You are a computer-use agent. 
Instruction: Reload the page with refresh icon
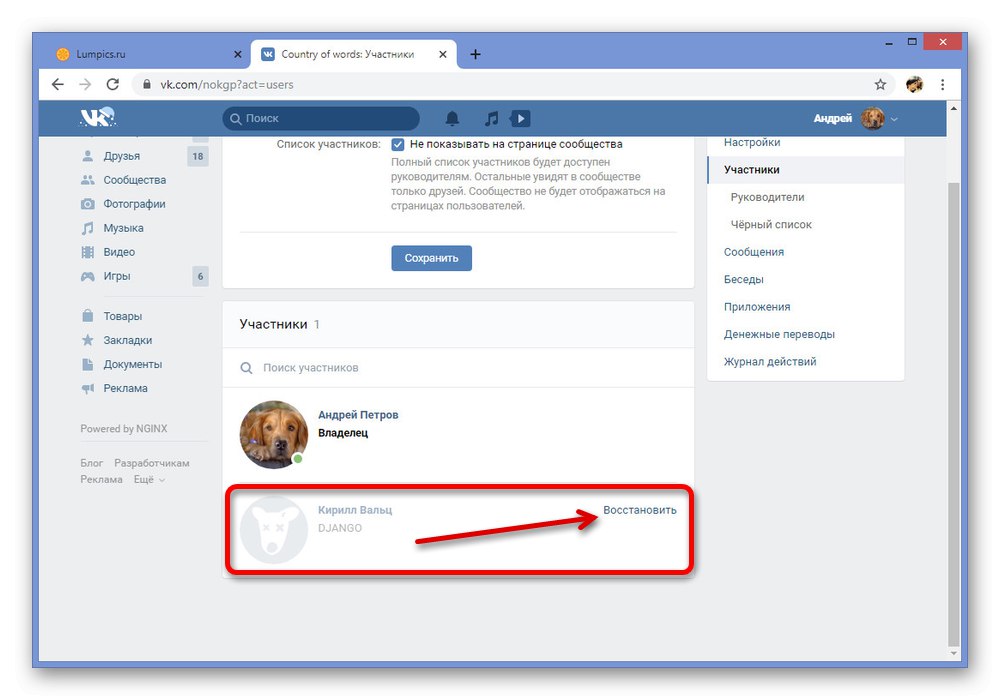tap(113, 84)
